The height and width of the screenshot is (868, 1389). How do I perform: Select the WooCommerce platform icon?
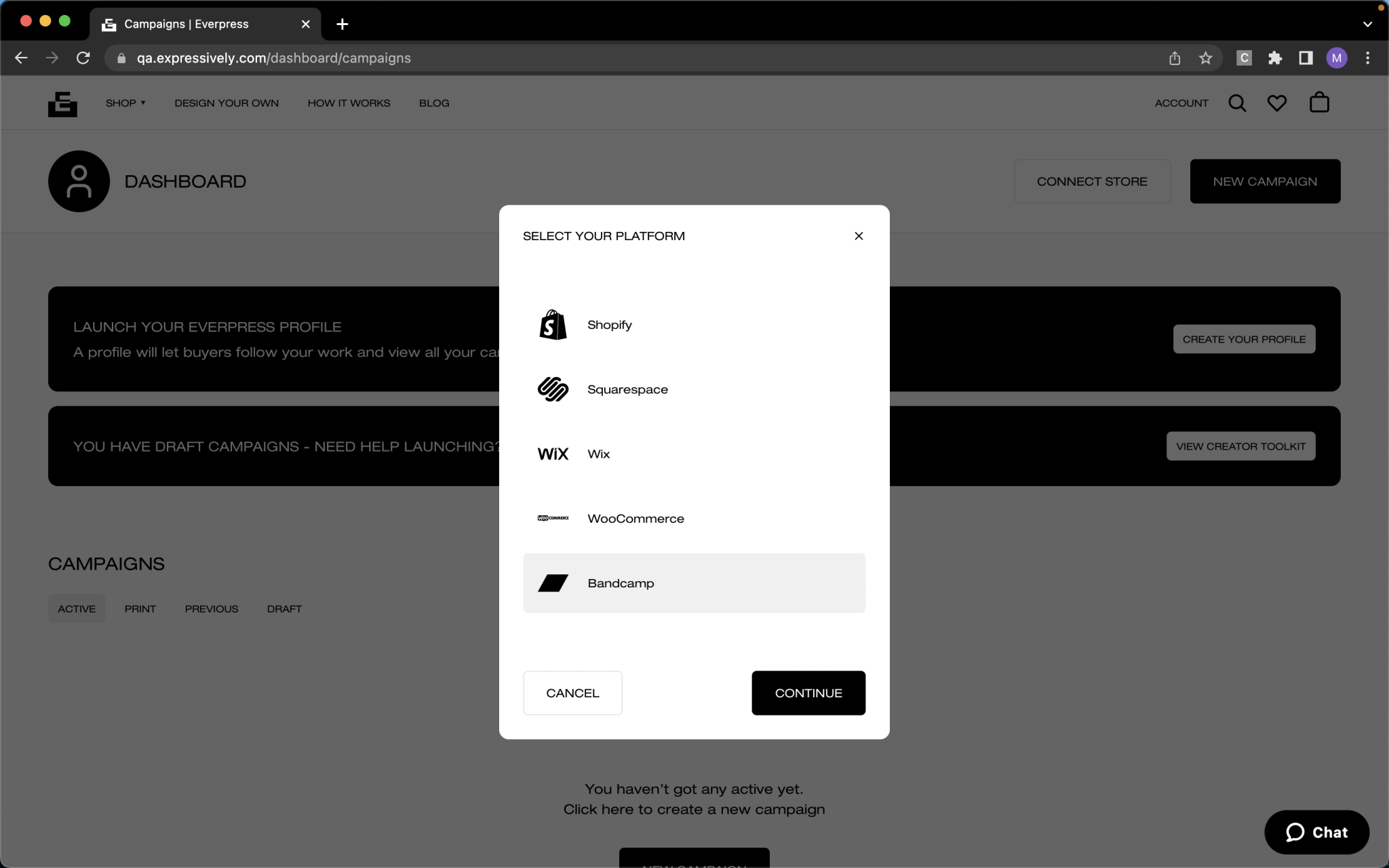(x=553, y=518)
